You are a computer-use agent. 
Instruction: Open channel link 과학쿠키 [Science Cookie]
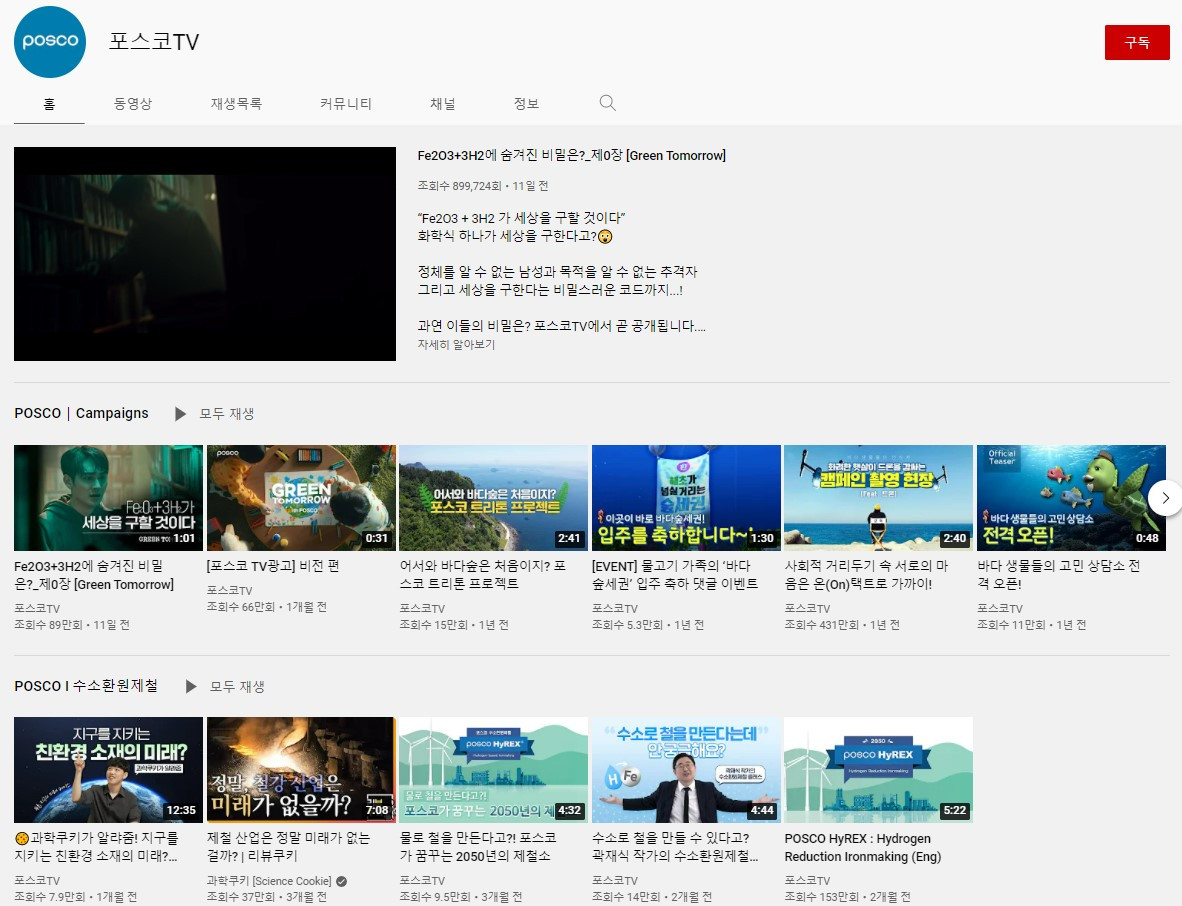tap(269, 881)
